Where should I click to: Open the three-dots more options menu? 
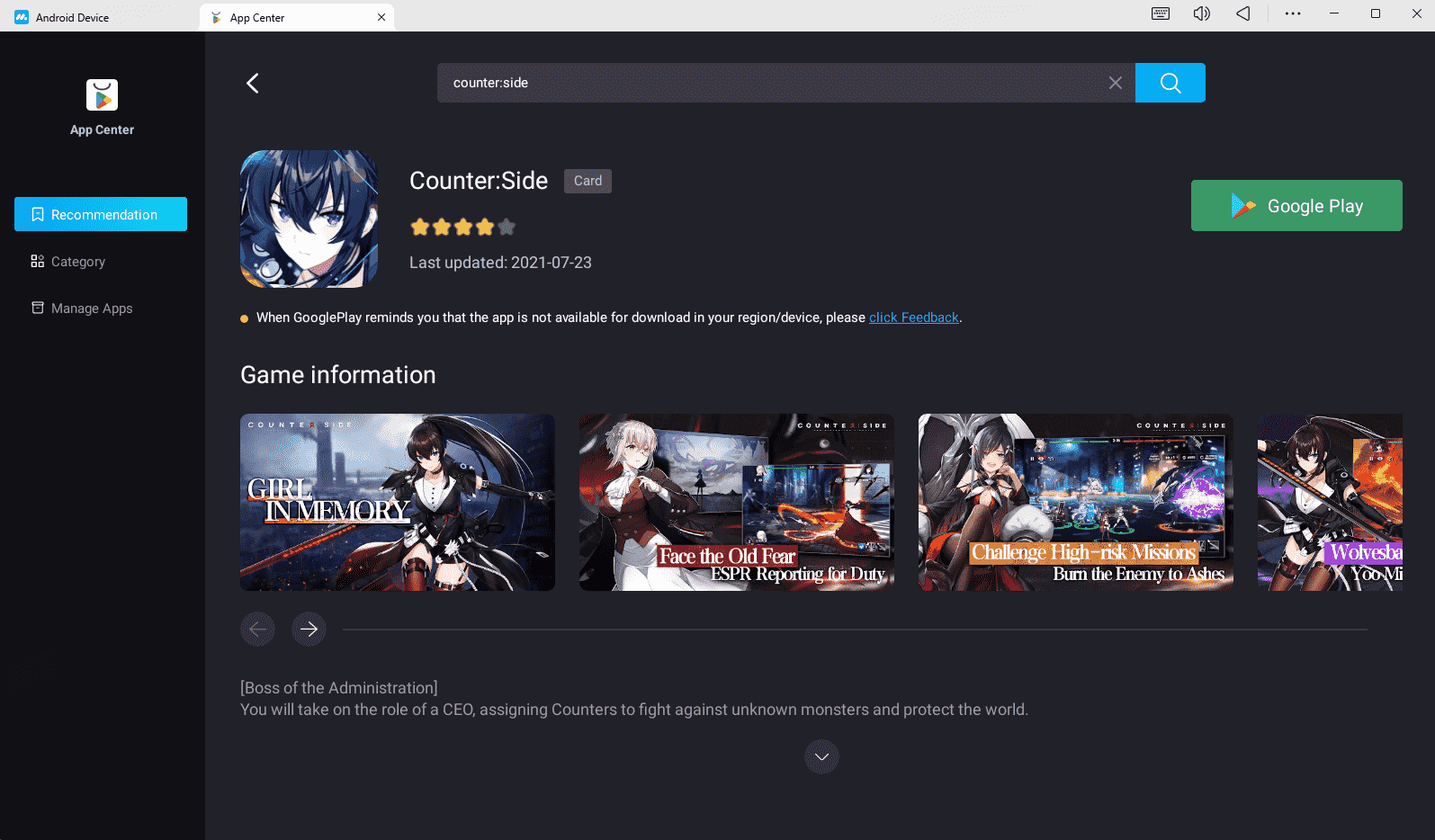(1293, 13)
